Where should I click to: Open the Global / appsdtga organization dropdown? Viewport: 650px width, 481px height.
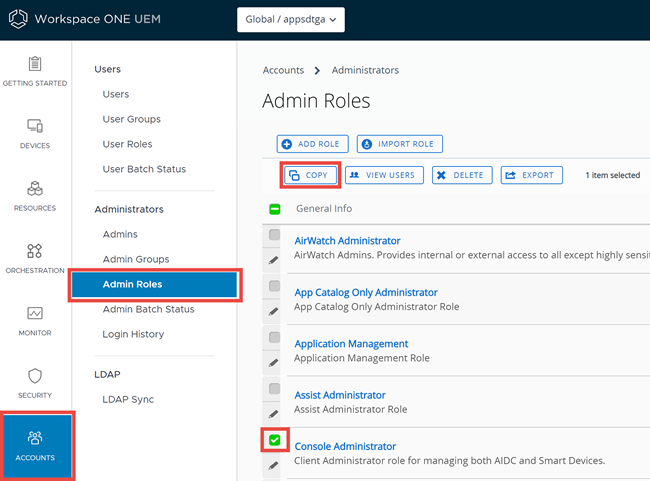tap(291, 19)
